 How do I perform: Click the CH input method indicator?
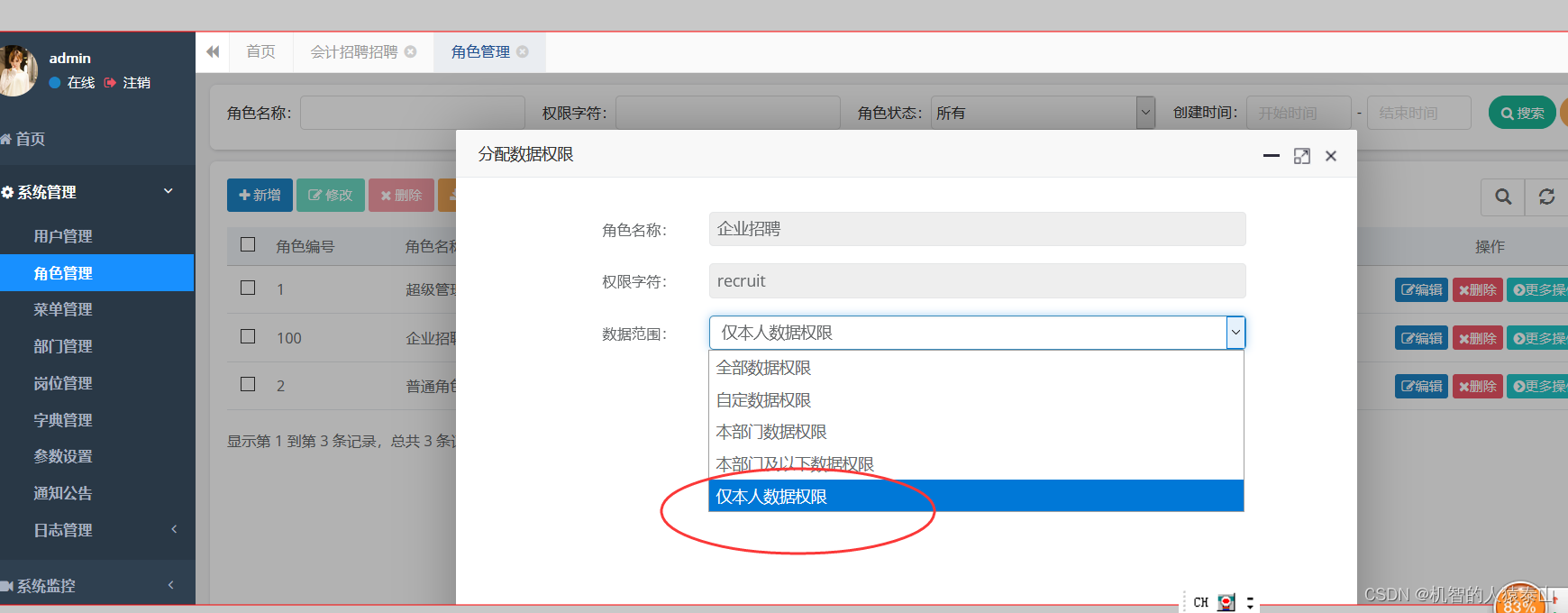pyautogui.click(x=1201, y=602)
